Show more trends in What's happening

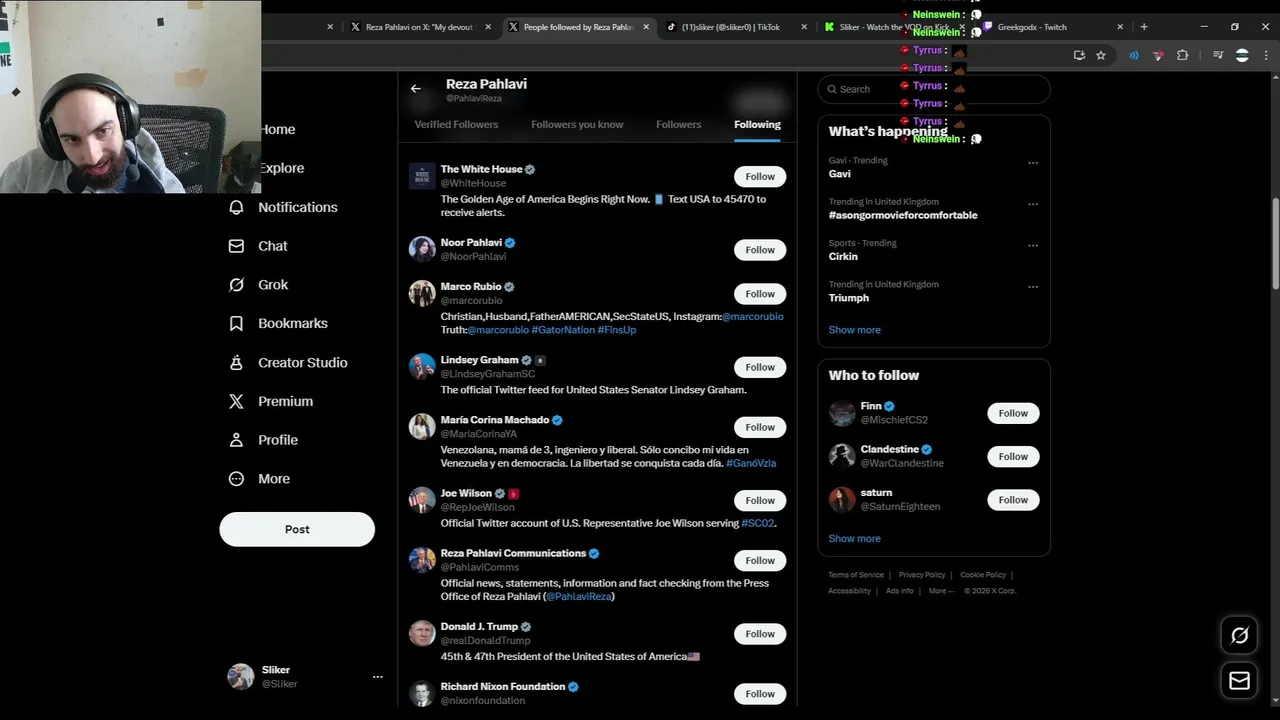(854, 330)
